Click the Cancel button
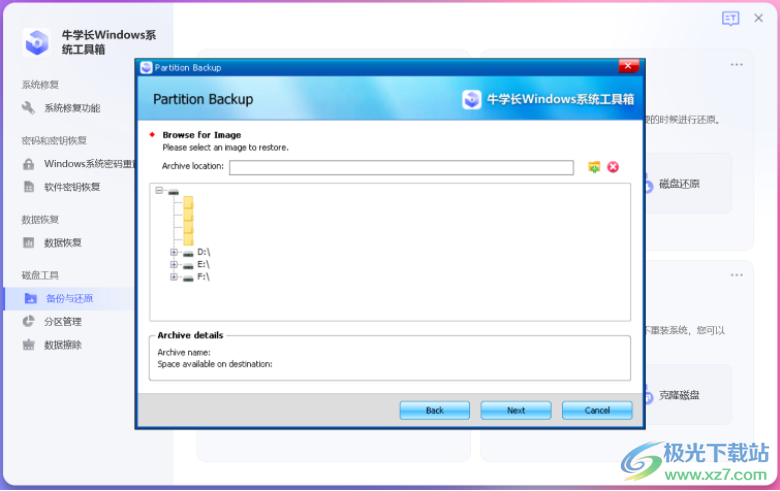The height and width of the screenshot is (491, 780). click(597, 410)
